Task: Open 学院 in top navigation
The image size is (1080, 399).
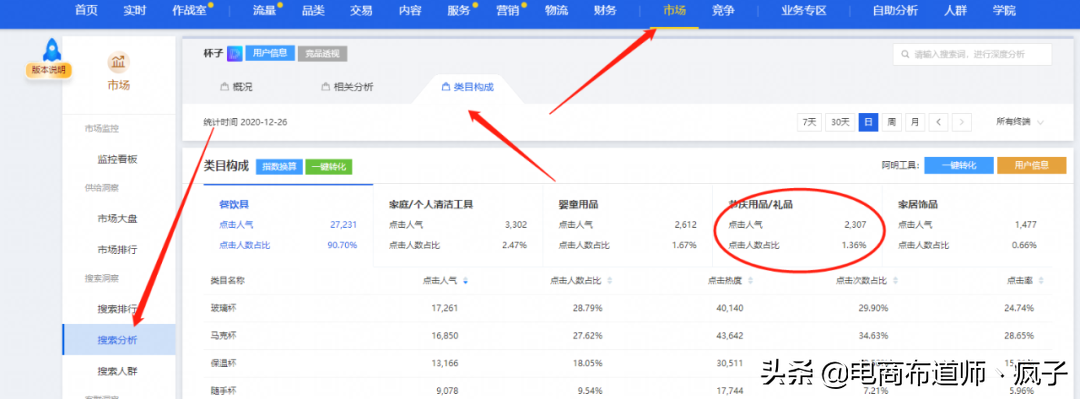Action: point(1004,10)
